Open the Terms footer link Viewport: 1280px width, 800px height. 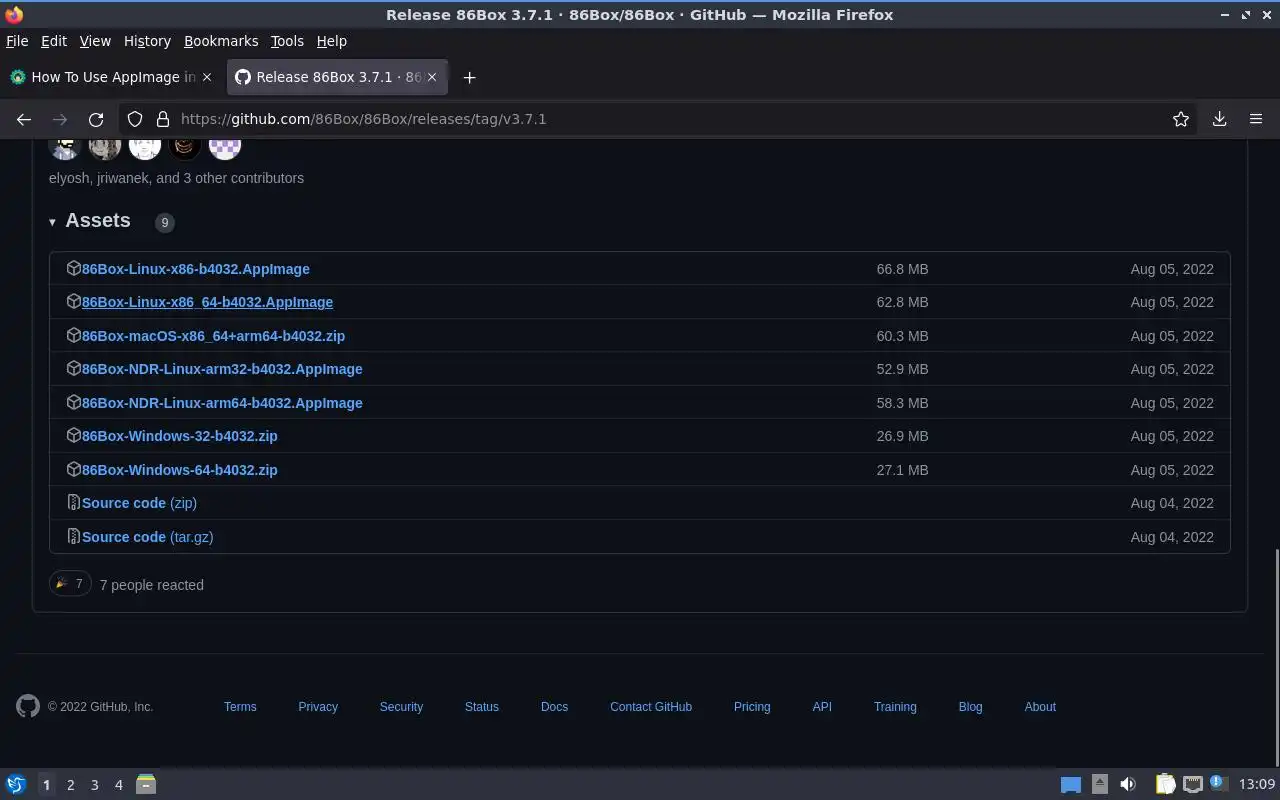pyautogui.click(x=240, y=707)
